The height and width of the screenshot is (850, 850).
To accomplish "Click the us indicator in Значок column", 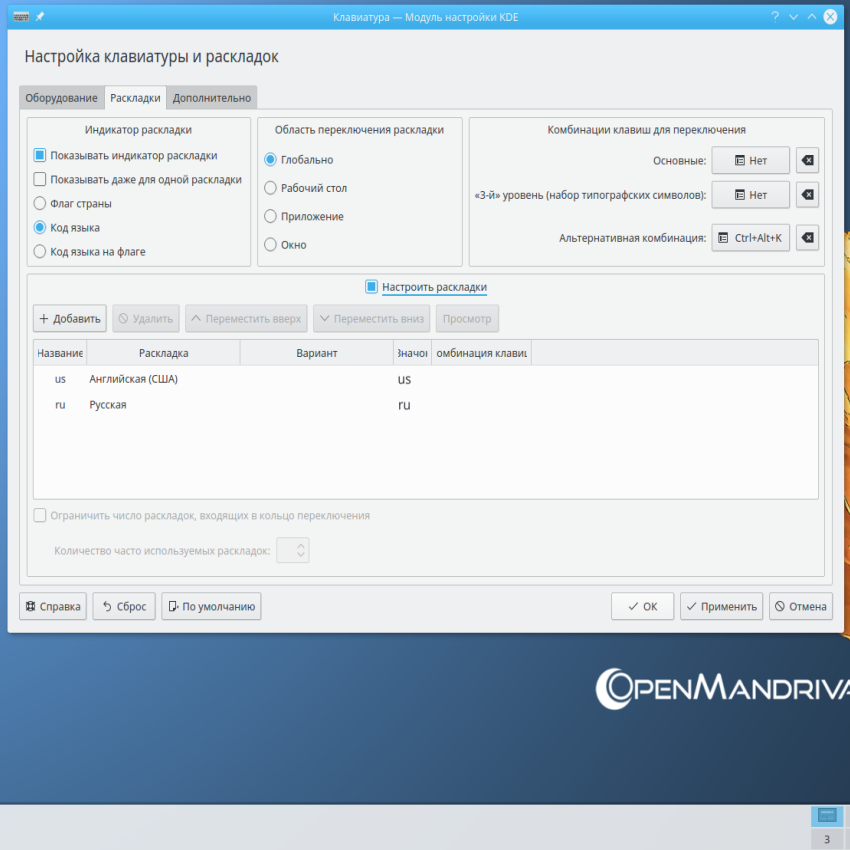I will 404,379.
